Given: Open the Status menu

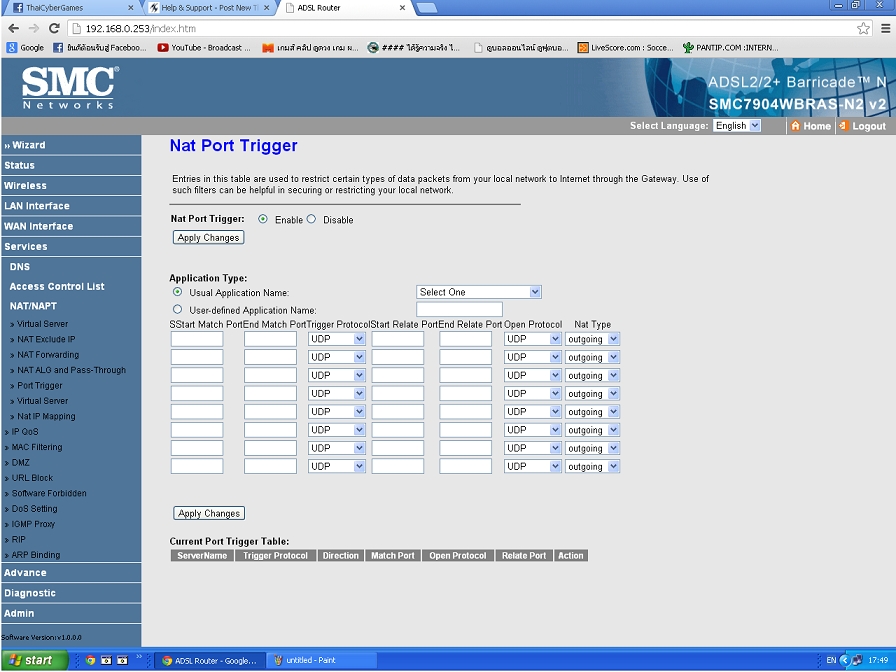Looking at the screenshot, I should coord(71,165).
